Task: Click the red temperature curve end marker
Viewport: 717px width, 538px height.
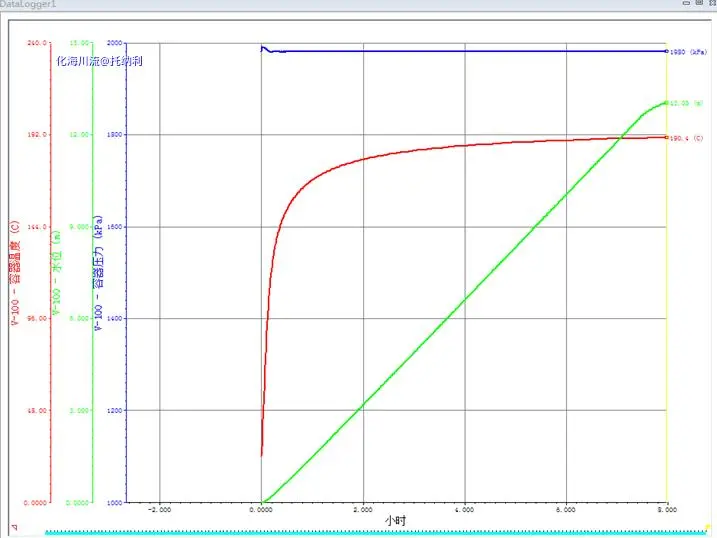Action: (x=667, y=137)
